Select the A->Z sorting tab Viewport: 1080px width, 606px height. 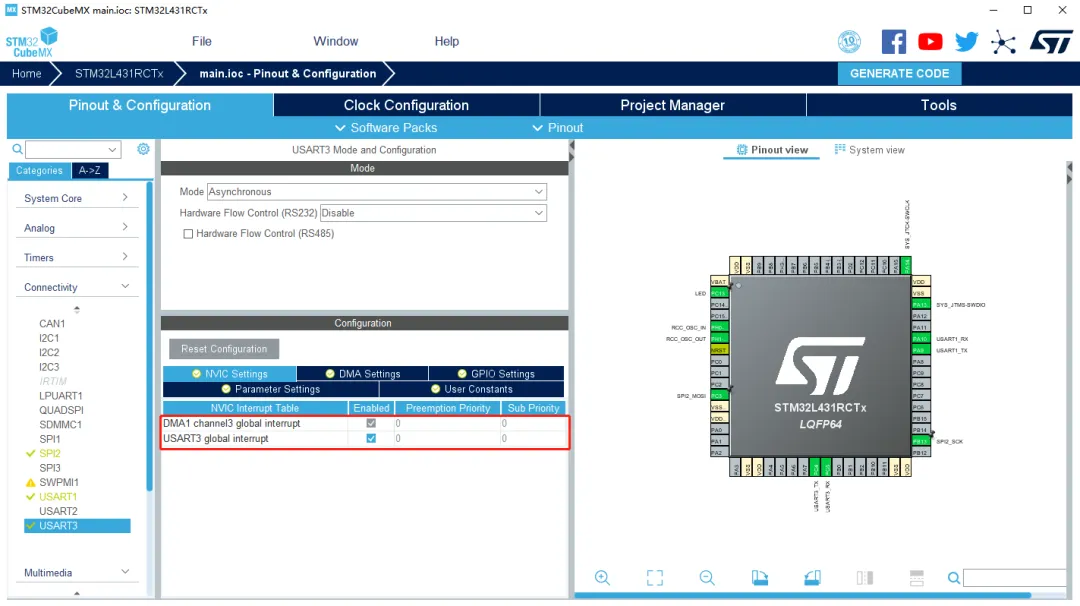[x=90, y=171]
